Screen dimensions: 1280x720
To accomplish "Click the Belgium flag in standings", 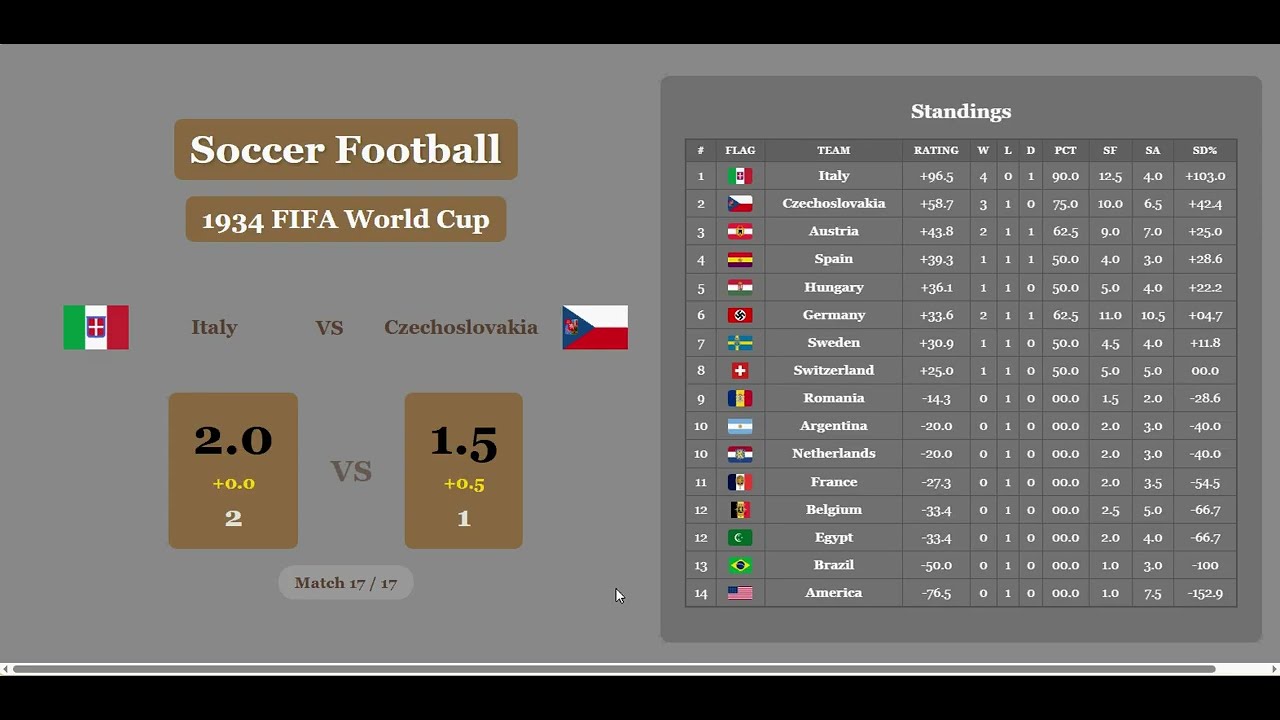I will [740, 510].
